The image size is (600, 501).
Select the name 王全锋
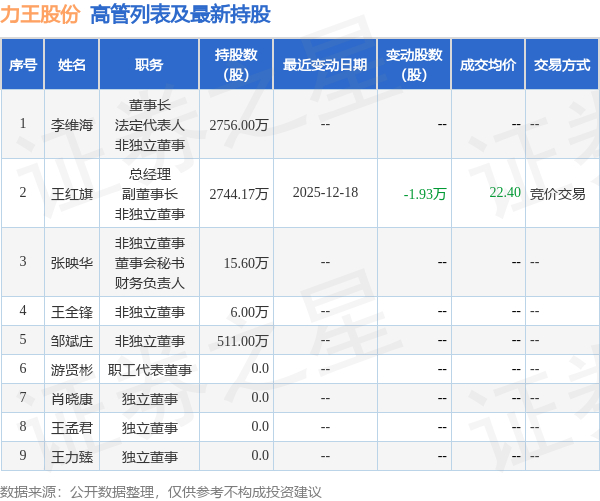point(72,312)
